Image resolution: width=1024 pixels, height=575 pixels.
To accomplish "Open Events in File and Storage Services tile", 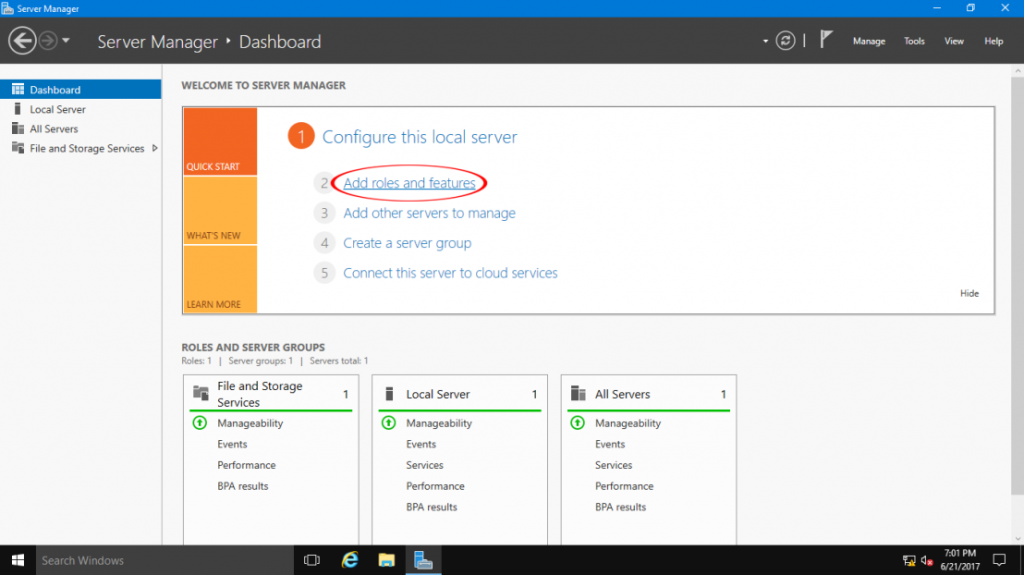I will pyautogui.click(x=232, y=444).
